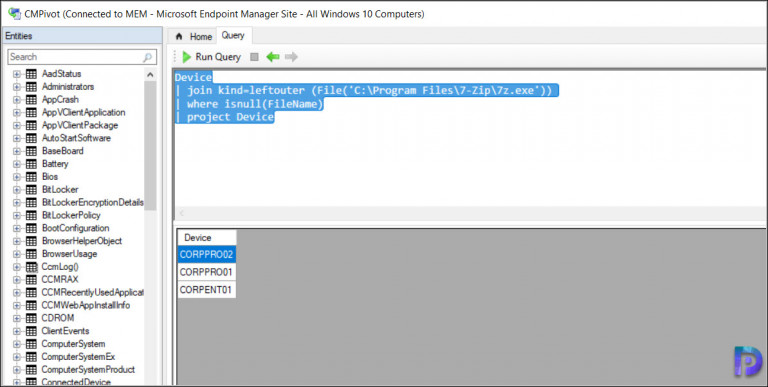Sort by the Device column header
The width and height of the screenshot is (768, 387).
(x=206, y=238)
